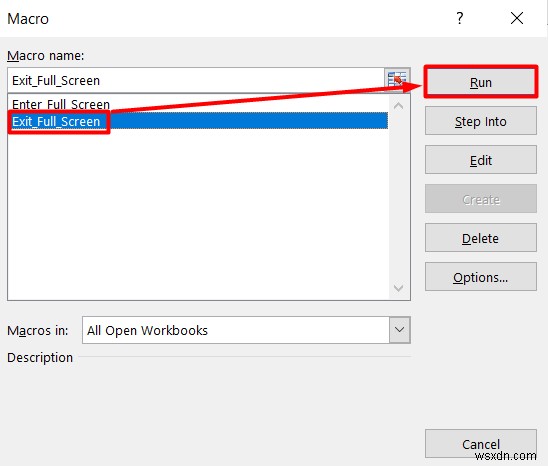Run the selected macro
Viewport: 548px width, 466px height.
point(481,83)
